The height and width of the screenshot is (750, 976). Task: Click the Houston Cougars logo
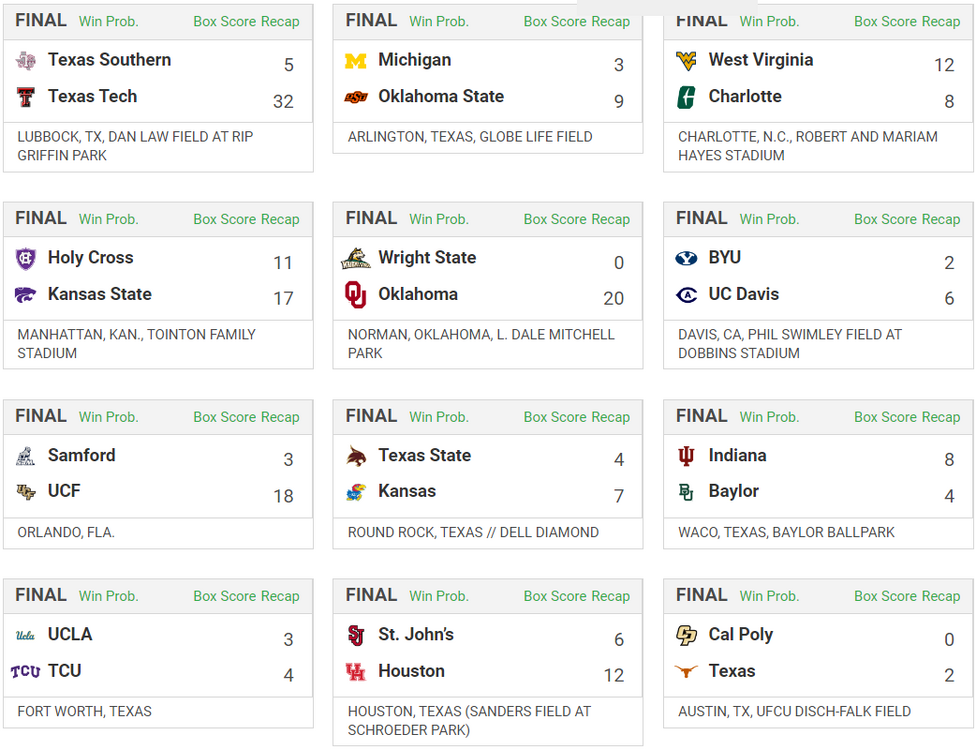(356, 672)
